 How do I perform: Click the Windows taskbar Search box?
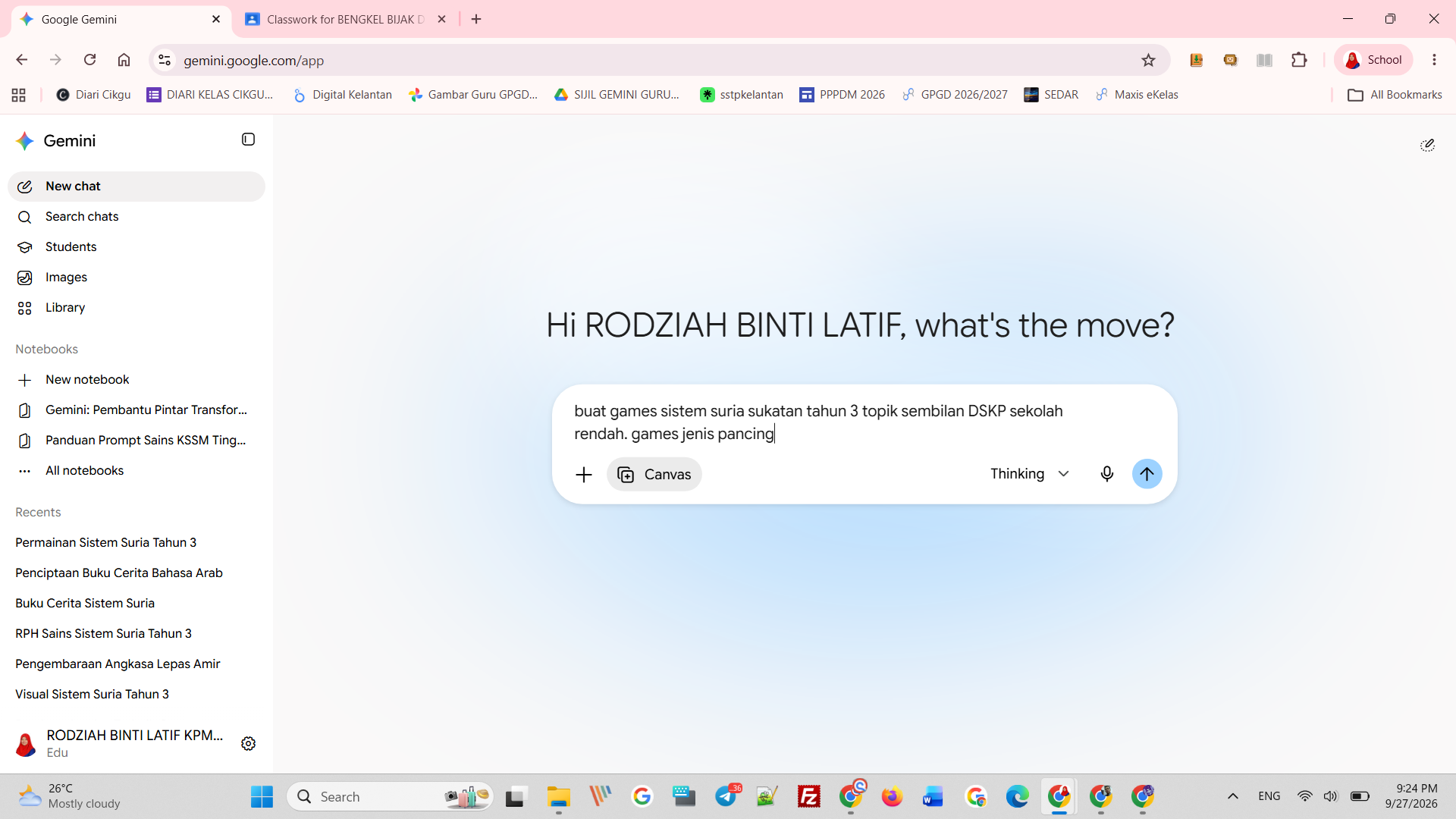point(390,796)
